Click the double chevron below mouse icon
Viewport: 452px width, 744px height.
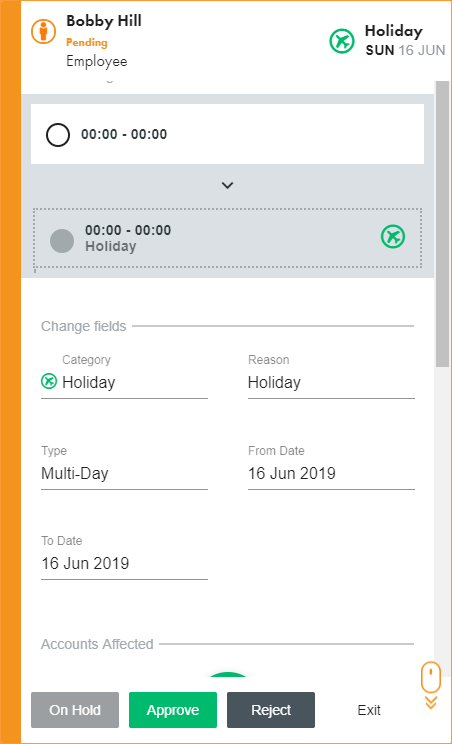pyautogui.click(x=431, y=703)
